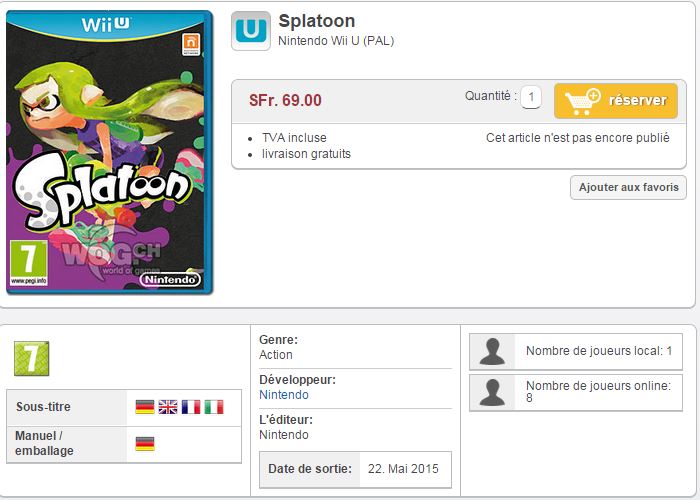Click the German flag in Sous-titre row

click(x=145, y=407)
